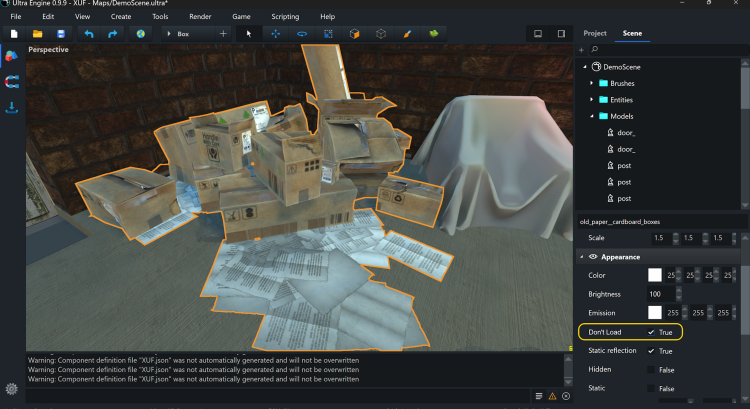750x409 pixels.
Task: Toggle the Static reflection checkbox
Action: tap(652, 351)
